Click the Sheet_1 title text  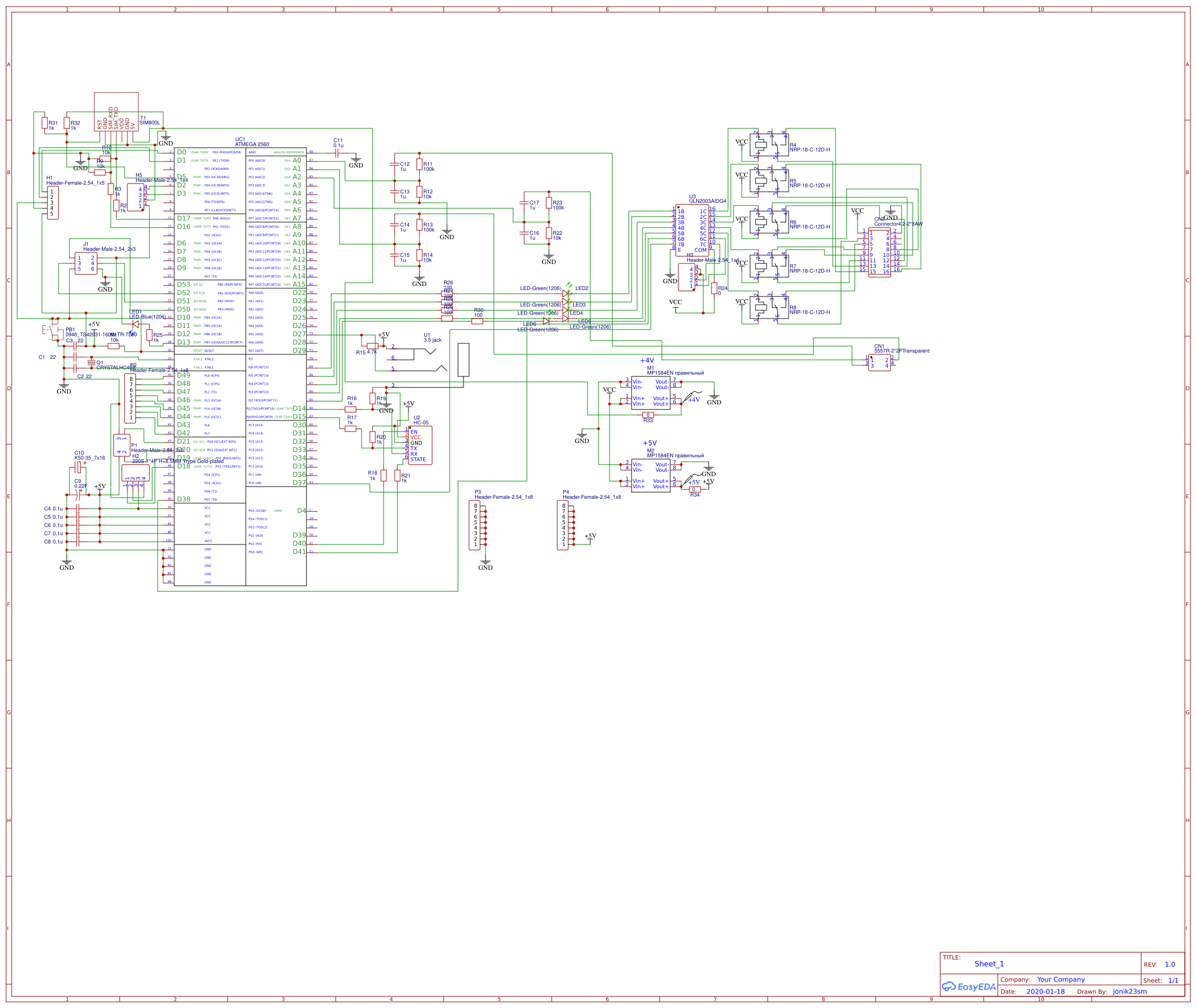[989, 964]
